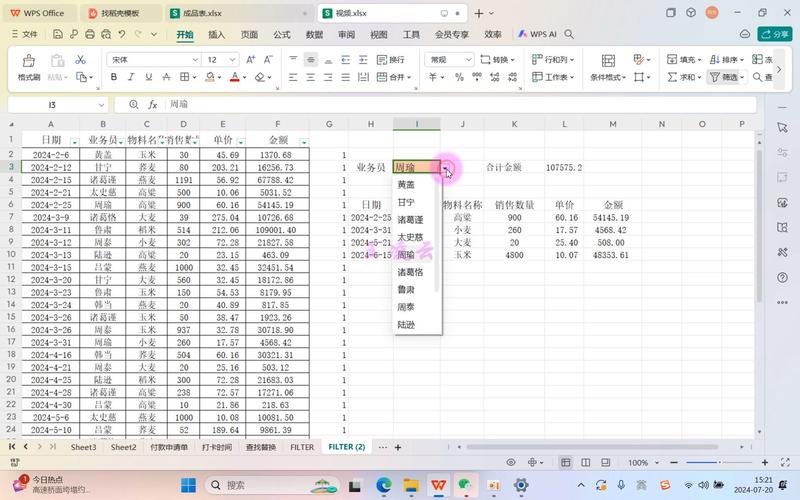800x500 pixels.
Task: Open the font name 宋体 dropdown
Action: (195, 60)
